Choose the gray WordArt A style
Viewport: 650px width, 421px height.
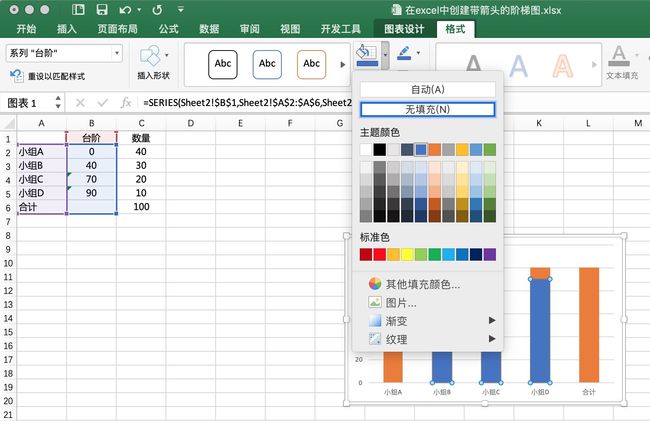pyautogui.click(x=473, y=65)
